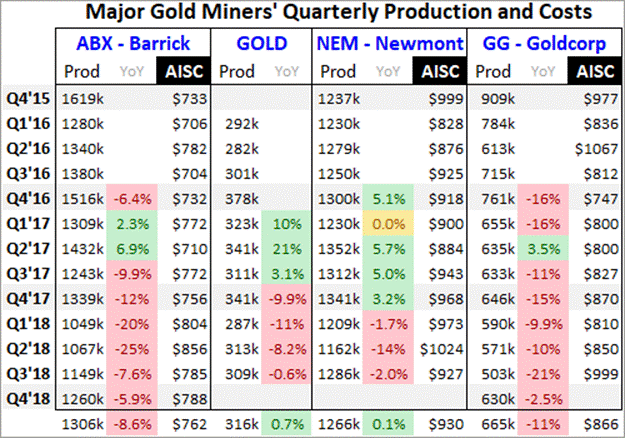Screen dimensions: 625x438
Task: Click the GOLD ticker header
Action: 264,44
